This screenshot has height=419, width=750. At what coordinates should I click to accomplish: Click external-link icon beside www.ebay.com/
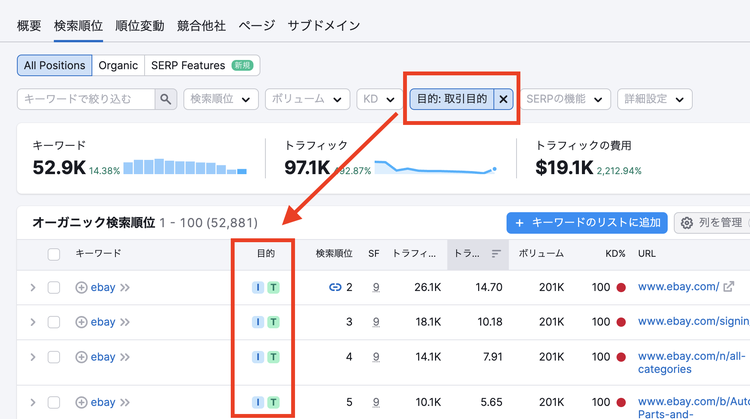click(x=728, y=287)
